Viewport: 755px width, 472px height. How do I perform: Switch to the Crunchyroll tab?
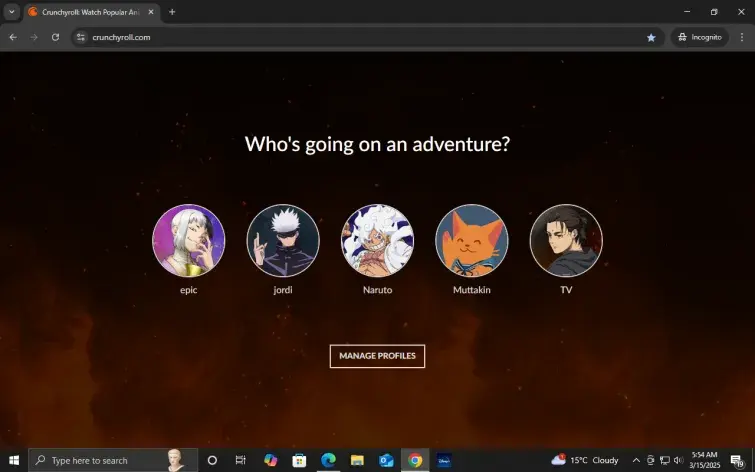tap(91, 12)
